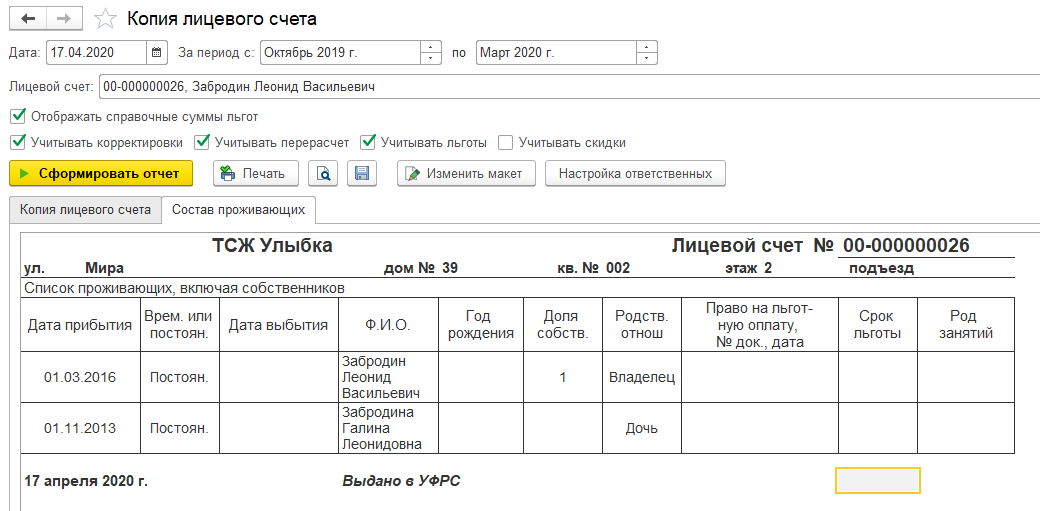Uncheck 'Учитывать корректировки' option
Viewport: 1040px width, 511px height.
pyautogui.click(x=18, y=142)
